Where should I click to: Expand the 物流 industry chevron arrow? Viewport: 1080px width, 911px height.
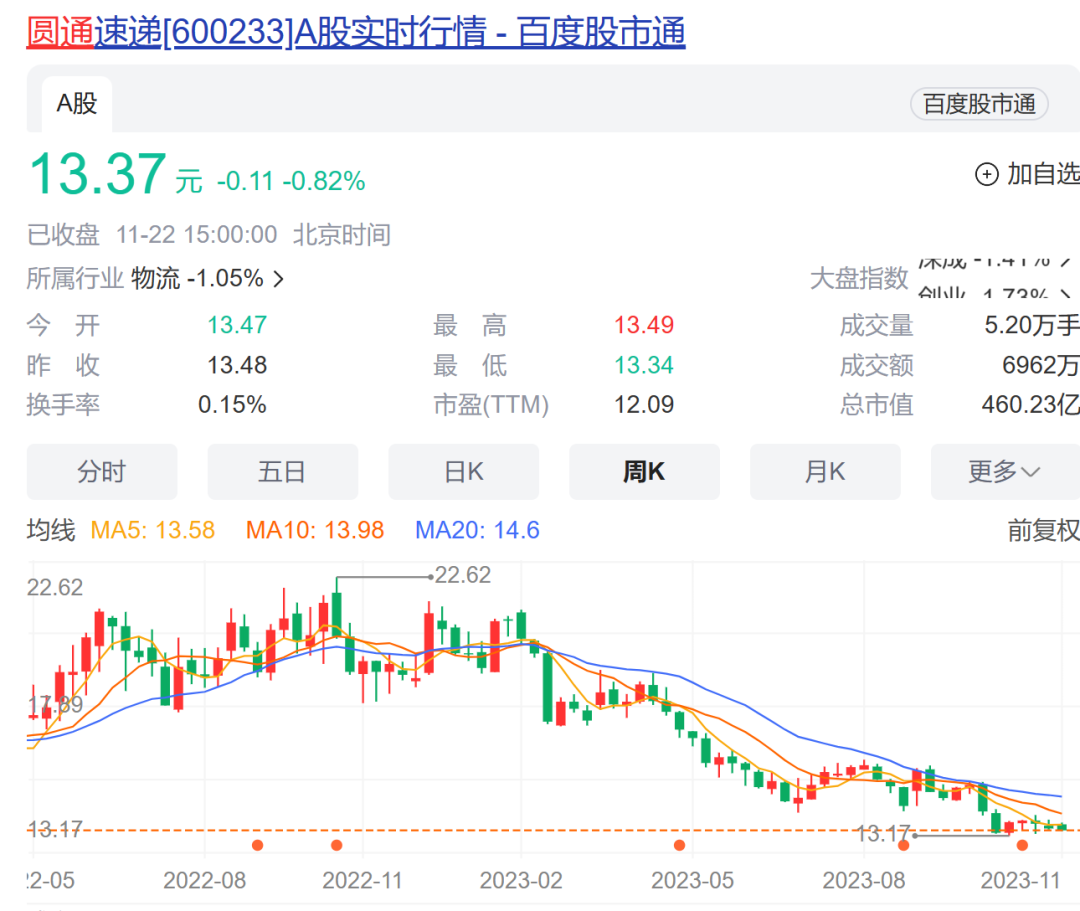coord(278,280)
